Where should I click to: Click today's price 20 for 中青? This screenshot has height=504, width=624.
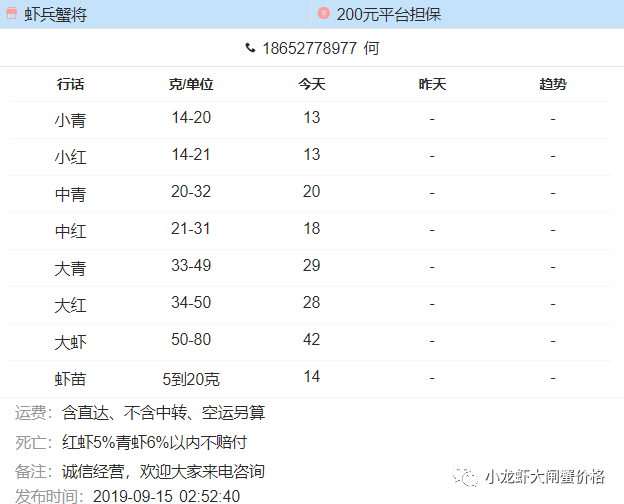pos(312,192)
